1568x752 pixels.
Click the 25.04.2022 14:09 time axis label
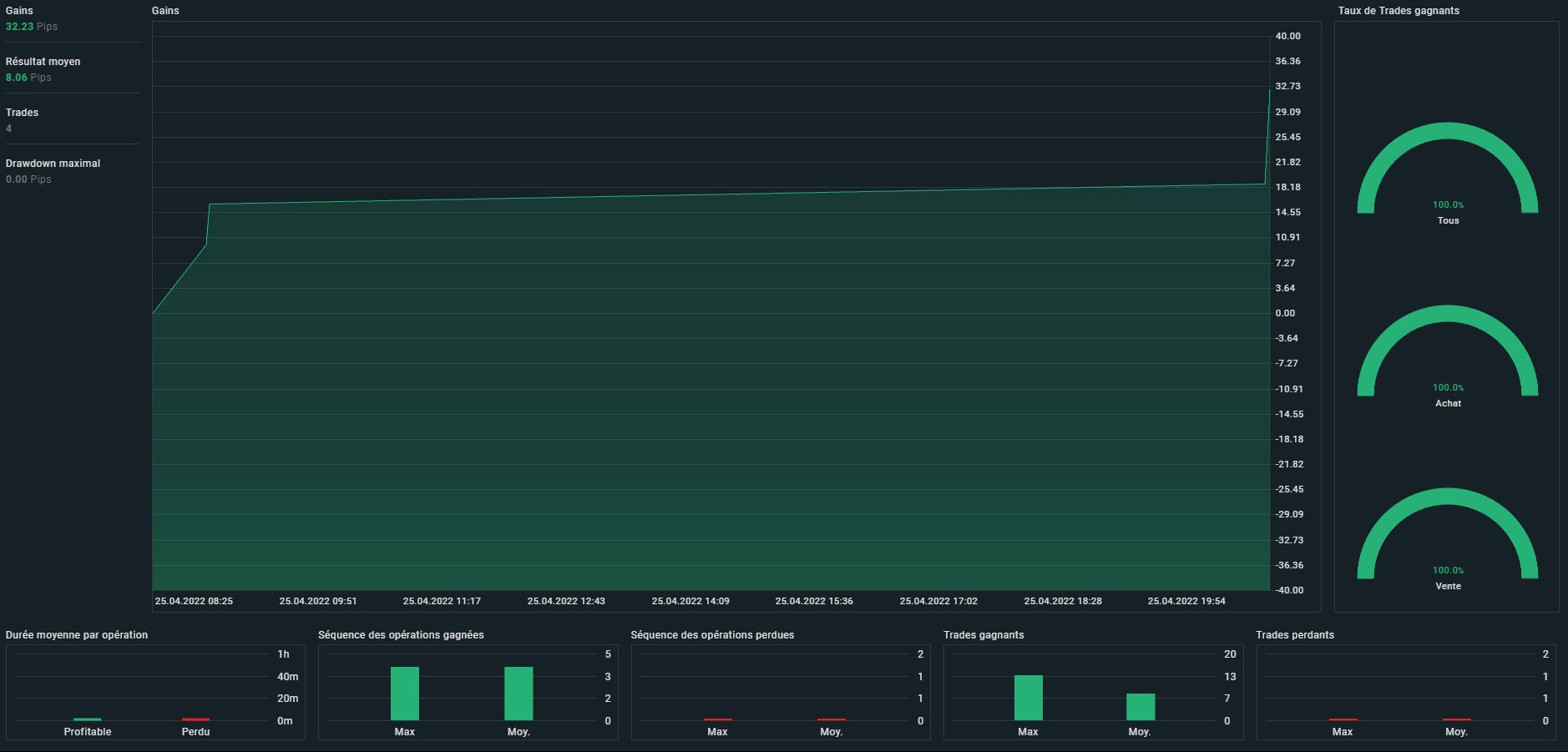pos(690,601)
